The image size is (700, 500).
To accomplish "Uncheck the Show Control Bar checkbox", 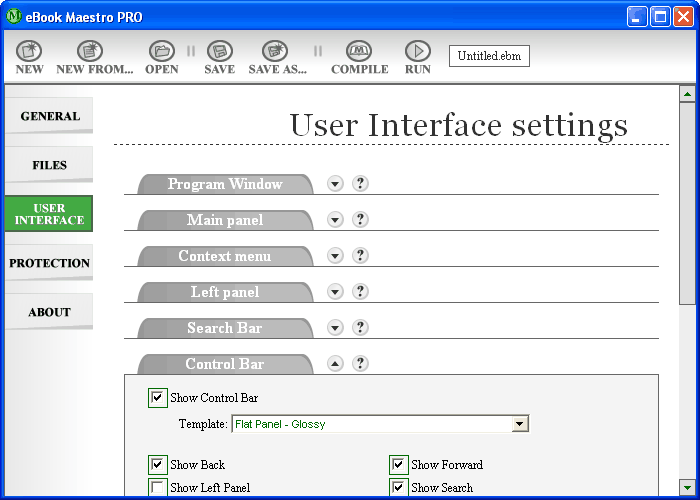I will 158,398.
